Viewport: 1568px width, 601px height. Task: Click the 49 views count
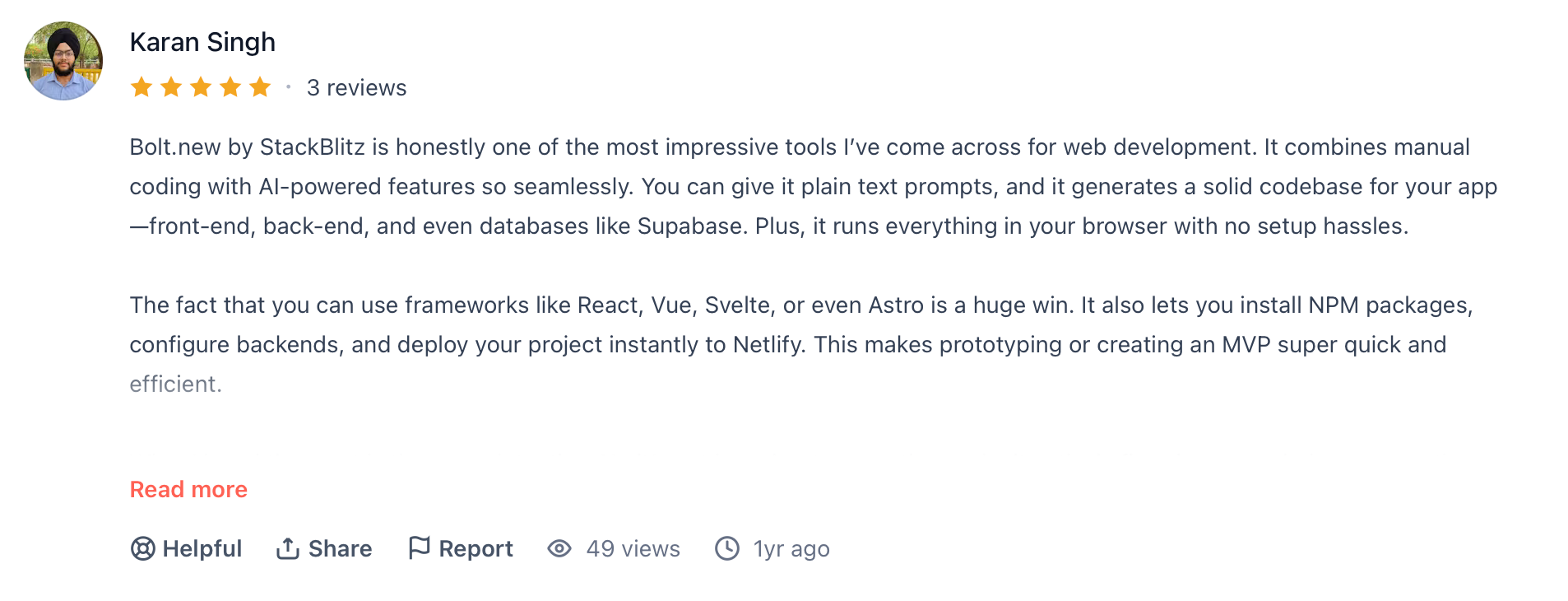point(633,549)
